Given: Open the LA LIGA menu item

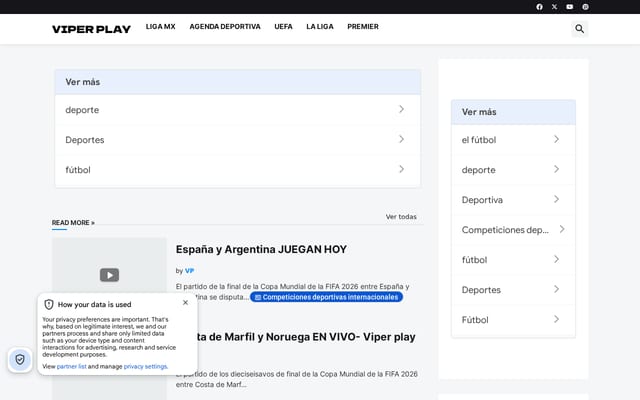Looking at the screenshot, I should [x=320, y=27].
